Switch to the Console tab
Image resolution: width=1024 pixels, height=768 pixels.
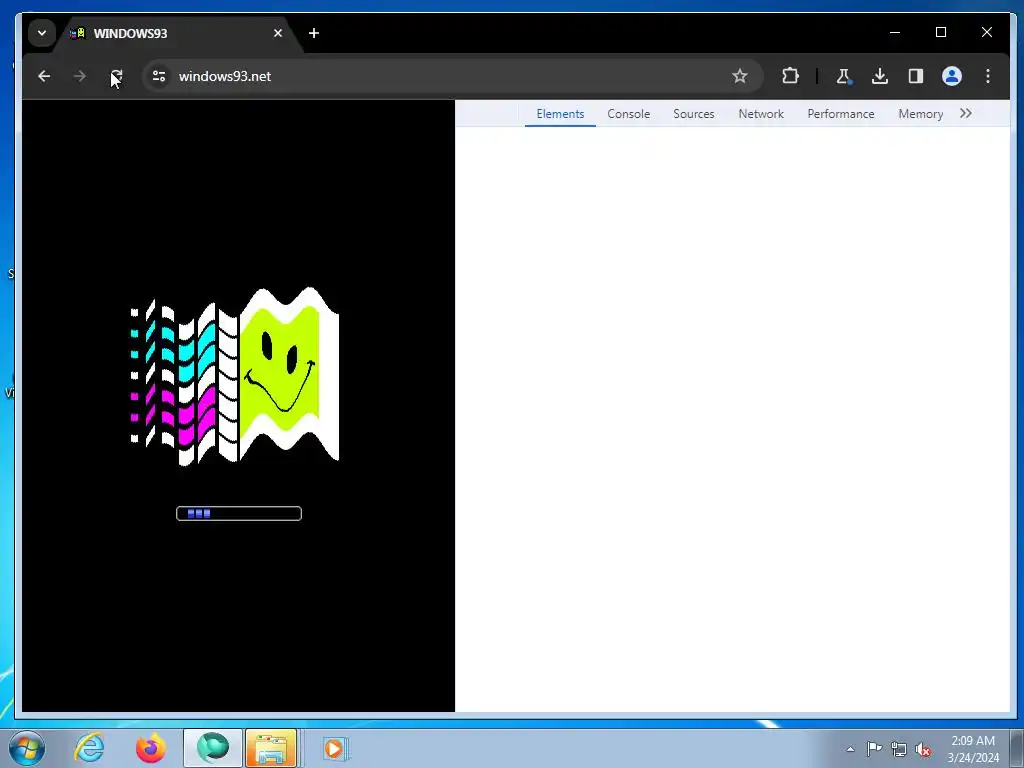click(628, 114)
